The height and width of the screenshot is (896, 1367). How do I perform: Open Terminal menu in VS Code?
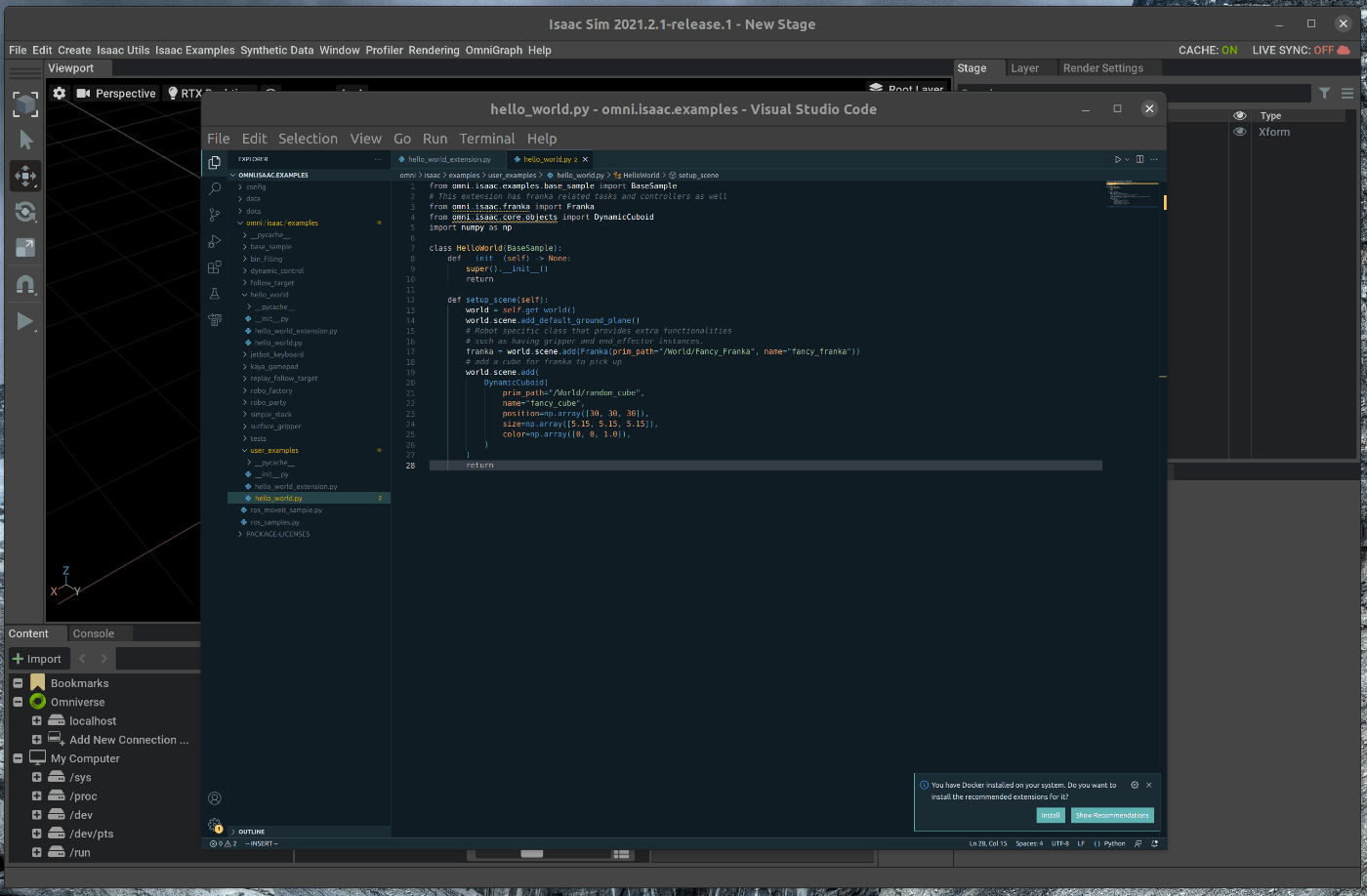(487, 139)
